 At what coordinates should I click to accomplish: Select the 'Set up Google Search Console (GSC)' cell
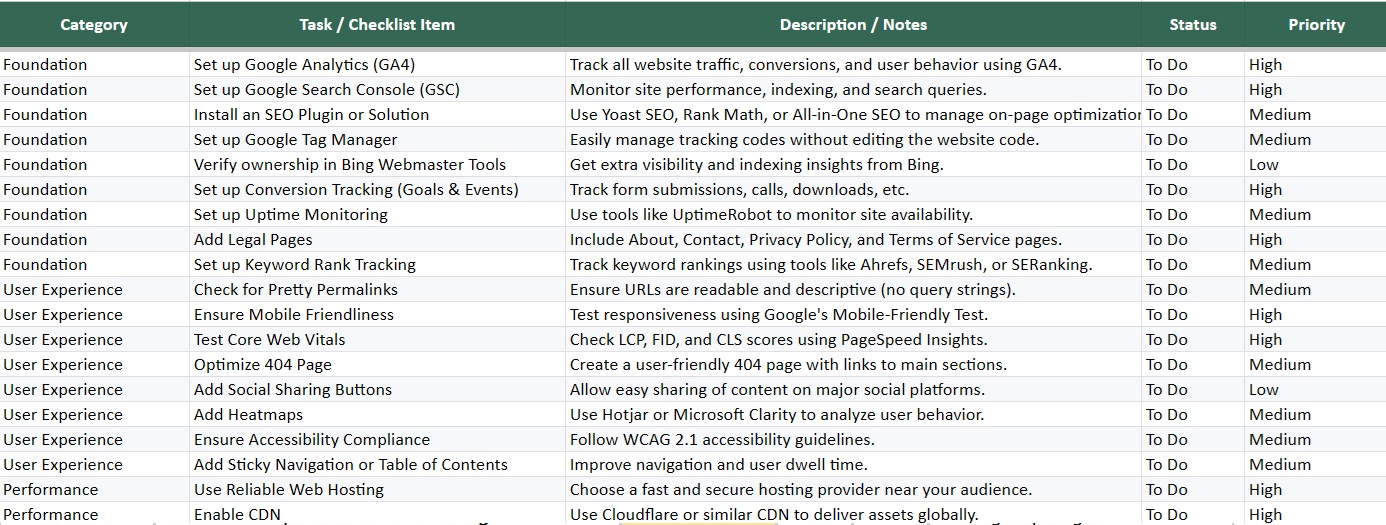pos(326,90)
